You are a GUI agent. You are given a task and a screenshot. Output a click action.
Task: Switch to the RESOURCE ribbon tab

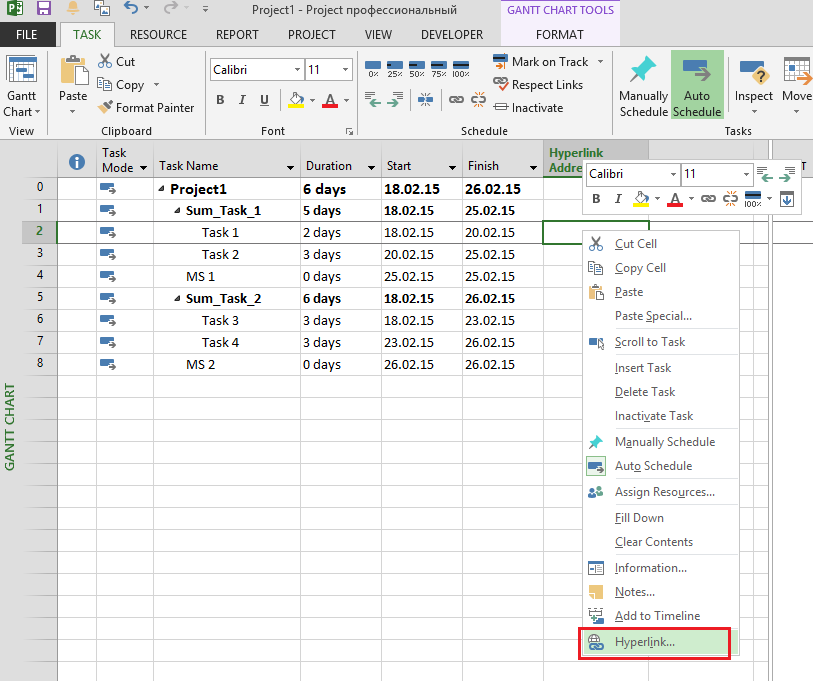(x=158, y=35)
